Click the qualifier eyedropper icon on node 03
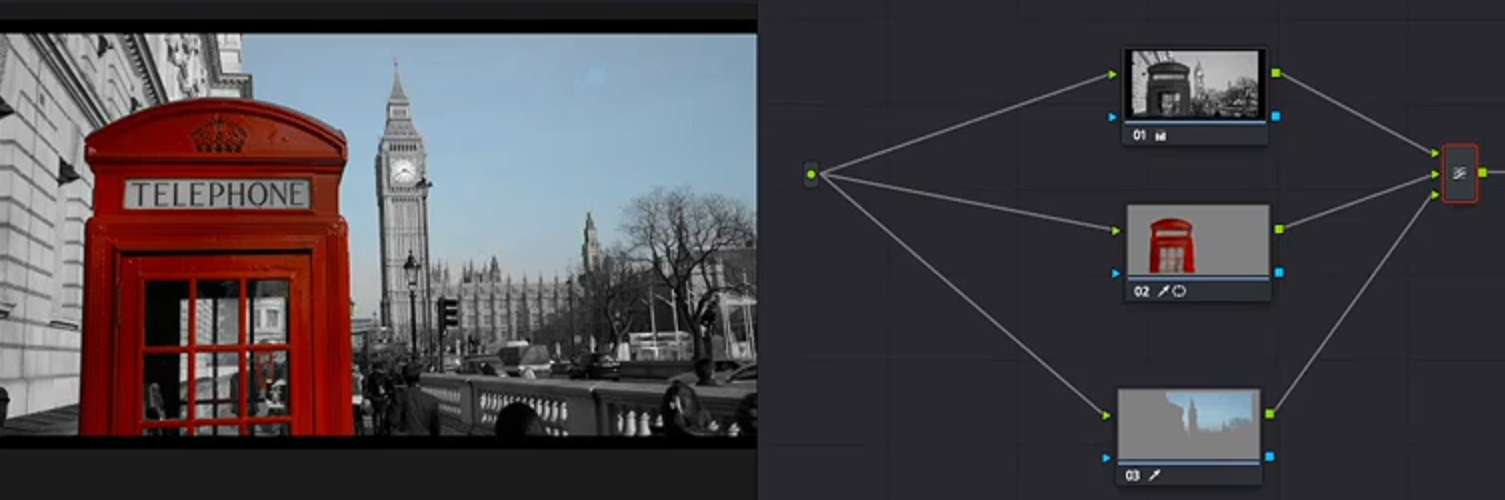 (1154, 476)
